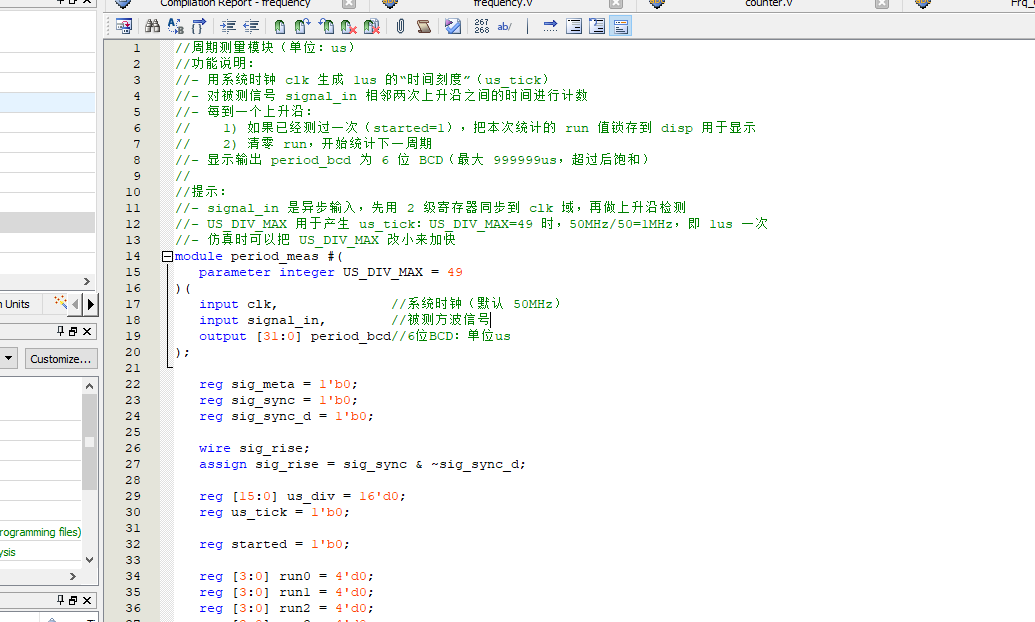Click the 'reg us_tick = 1'b0;' line
This screenshot has width=1035, height=622.
(274, 512)
